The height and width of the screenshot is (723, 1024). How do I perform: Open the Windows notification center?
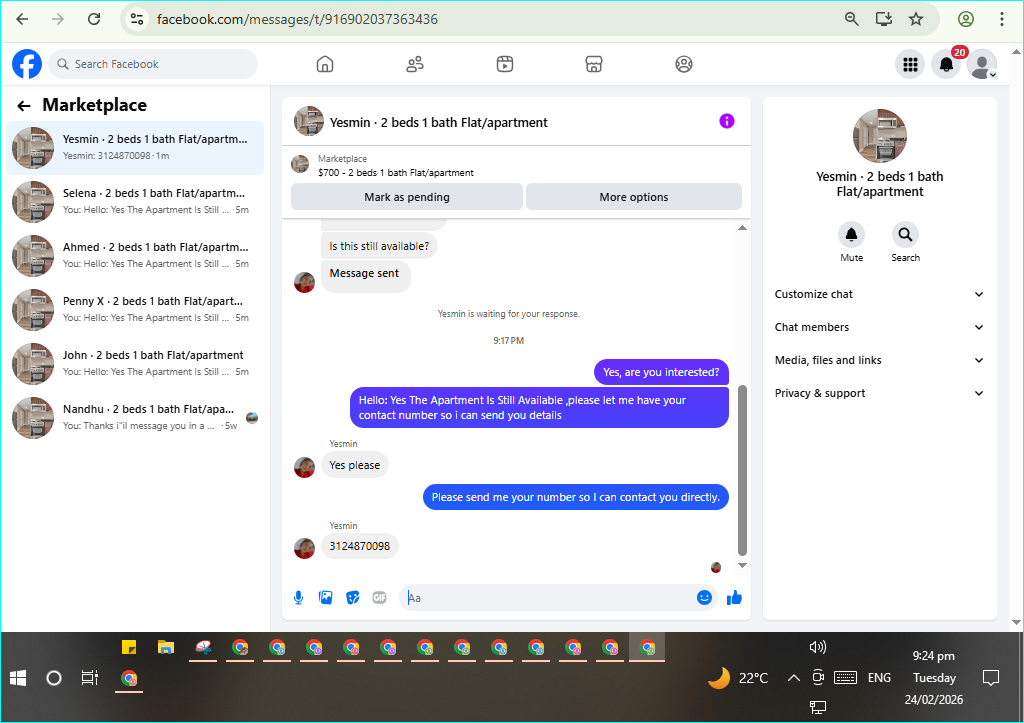click(991, 679)
